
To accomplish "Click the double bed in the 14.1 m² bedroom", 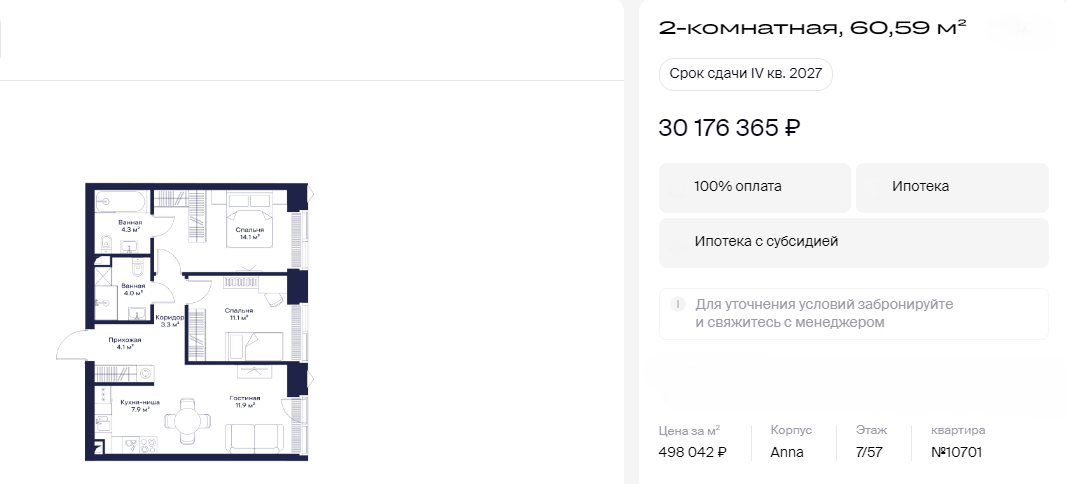I will pyautogui.click(x=249, y=214).
